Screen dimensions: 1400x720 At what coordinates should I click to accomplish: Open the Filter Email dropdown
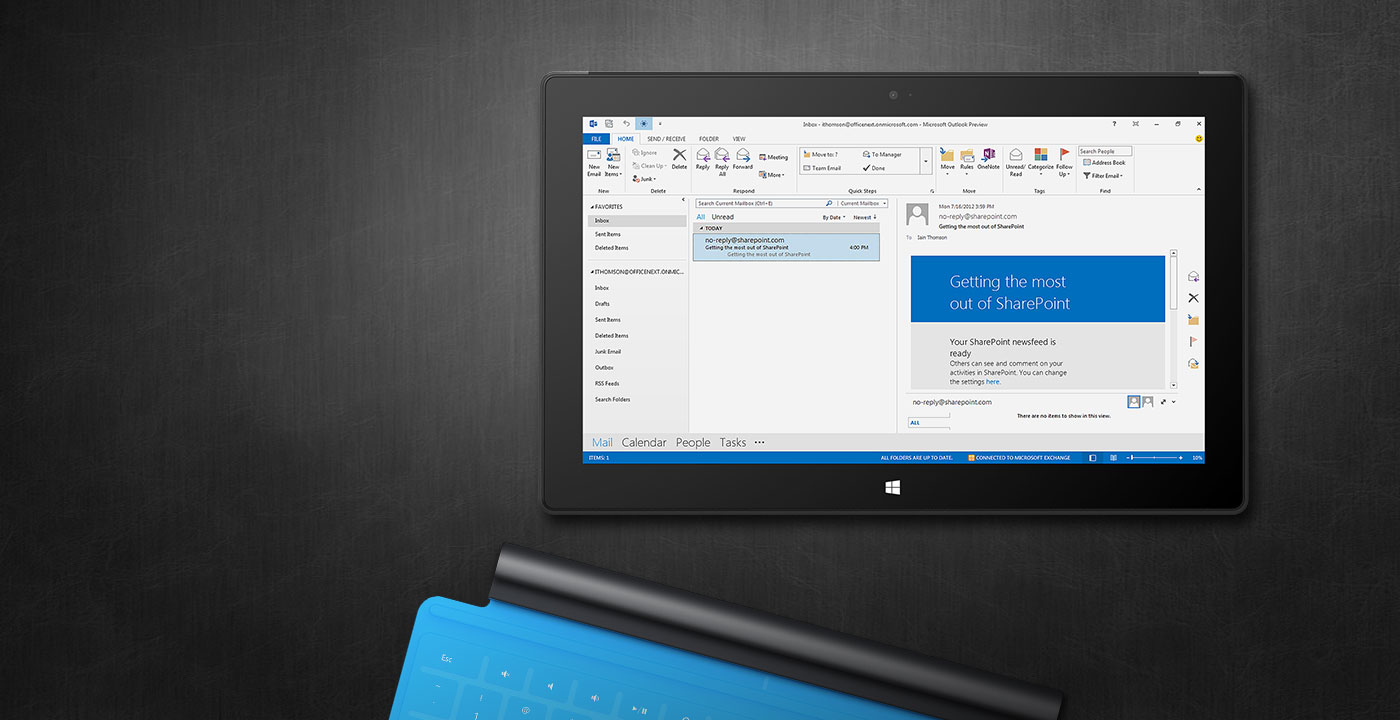pos(1103,176)
